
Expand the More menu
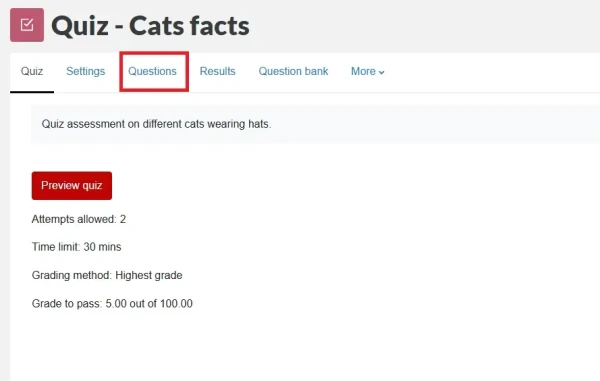tap(368, 72)
